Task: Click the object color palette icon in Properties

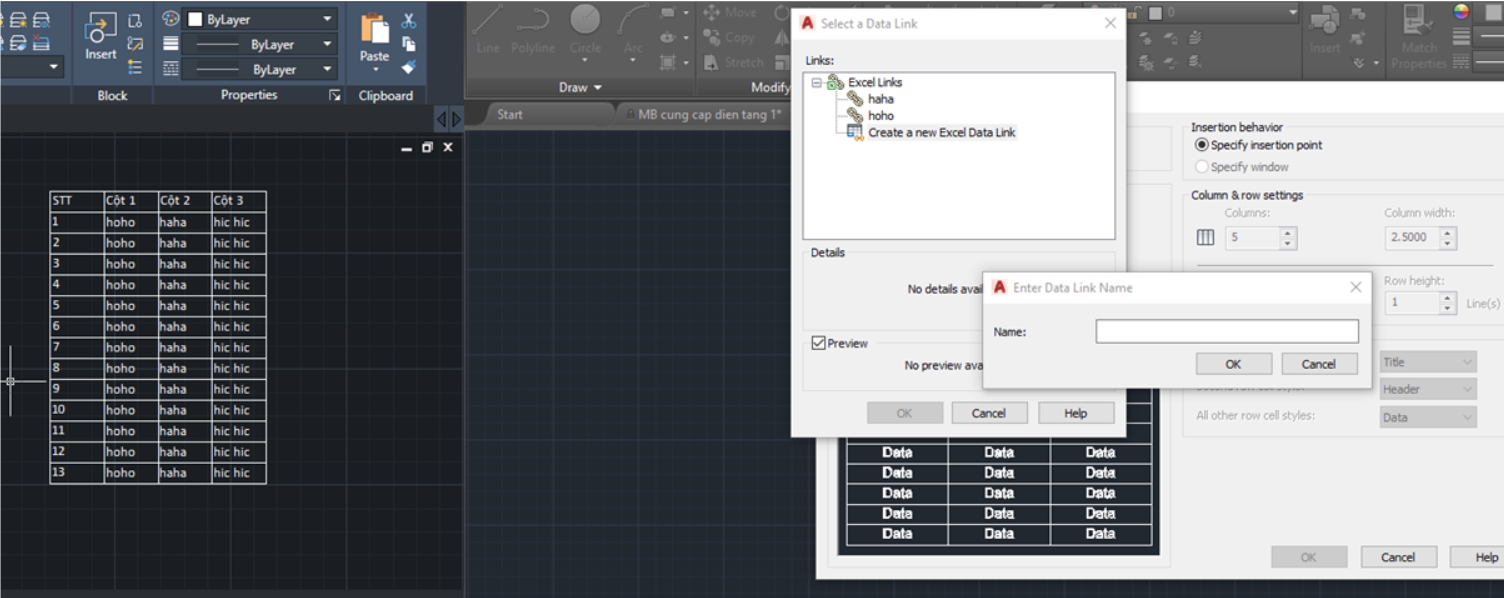Action: 170,19
